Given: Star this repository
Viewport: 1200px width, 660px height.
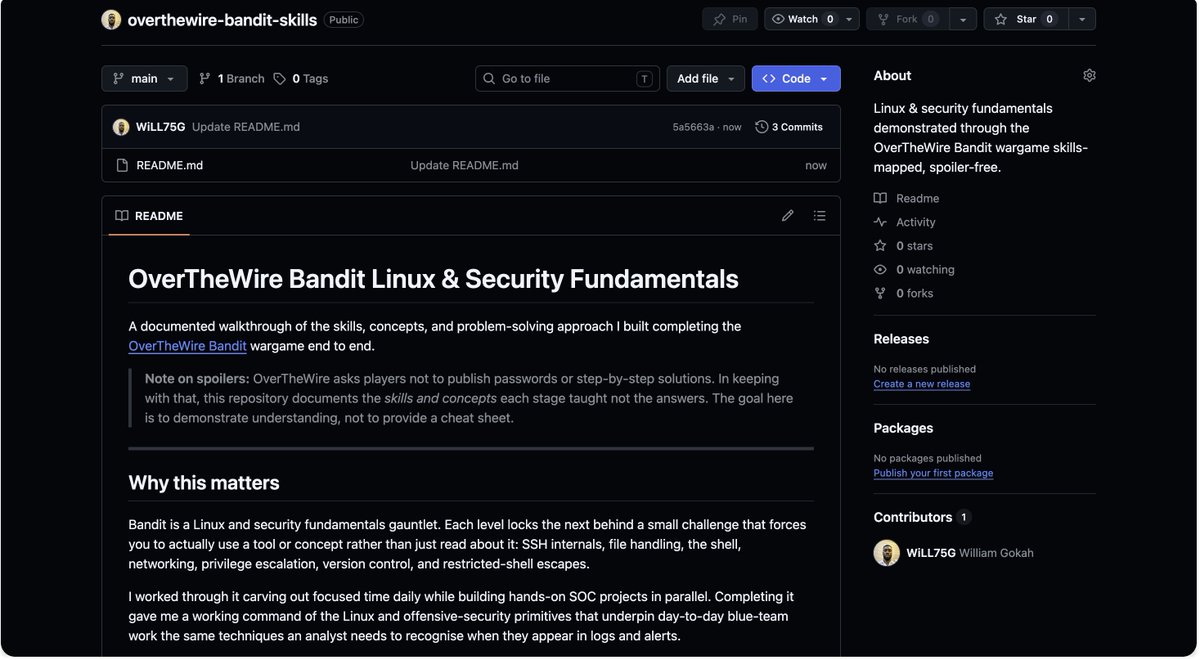Looking at the screenshot, I should pyautogui.click(x=1026, y=19).
